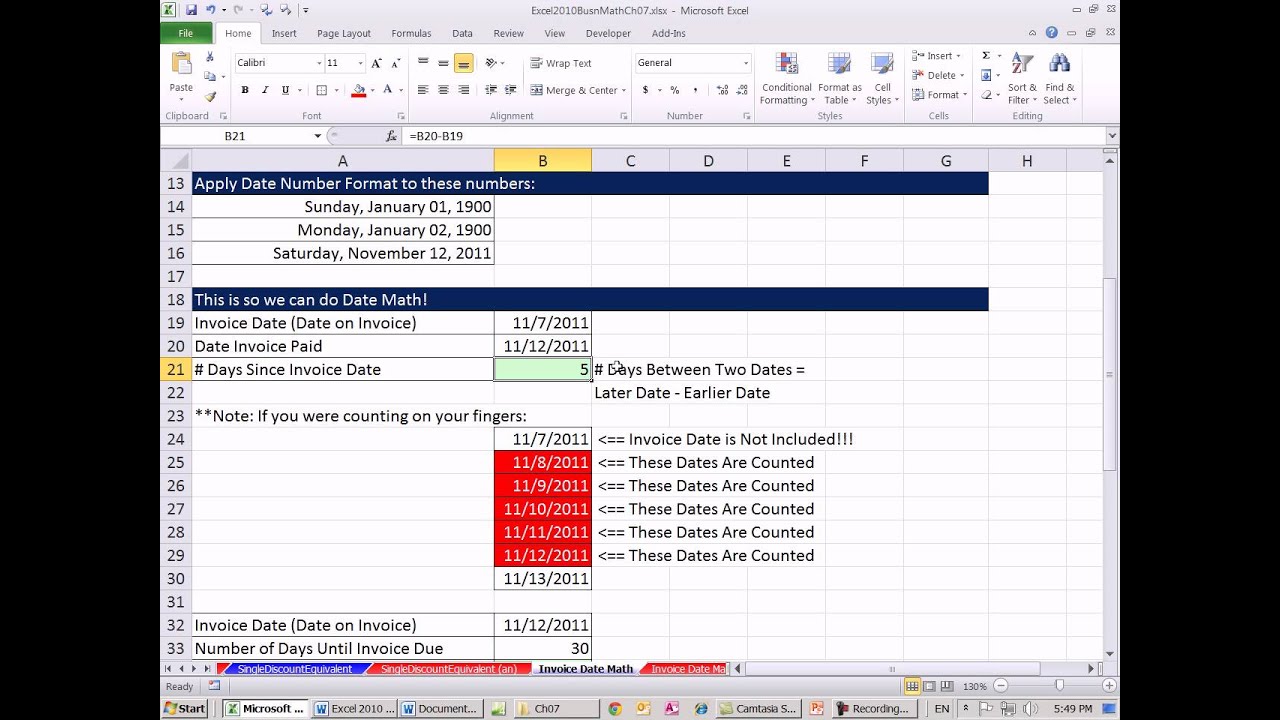This screenshot has width=1280, height=720.
Task: Click Decrease Font Size icon
Action: tap(395, 63)
